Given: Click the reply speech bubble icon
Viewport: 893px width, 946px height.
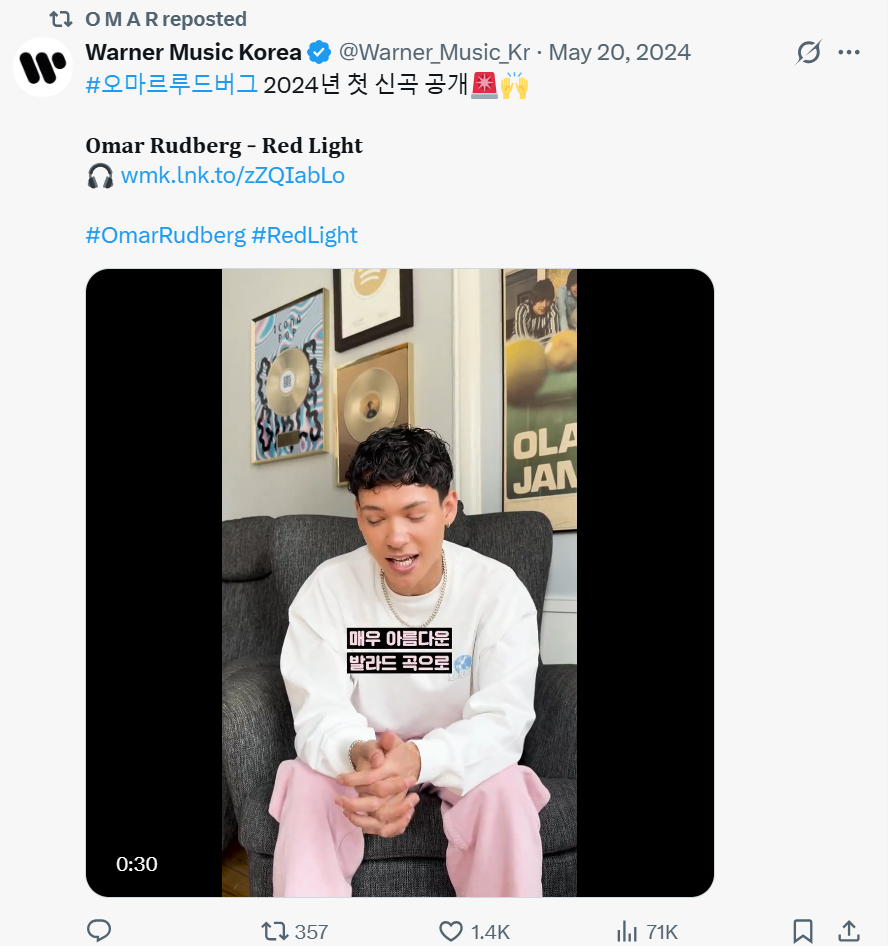Looking at the screenshot, I should point(98,931).
